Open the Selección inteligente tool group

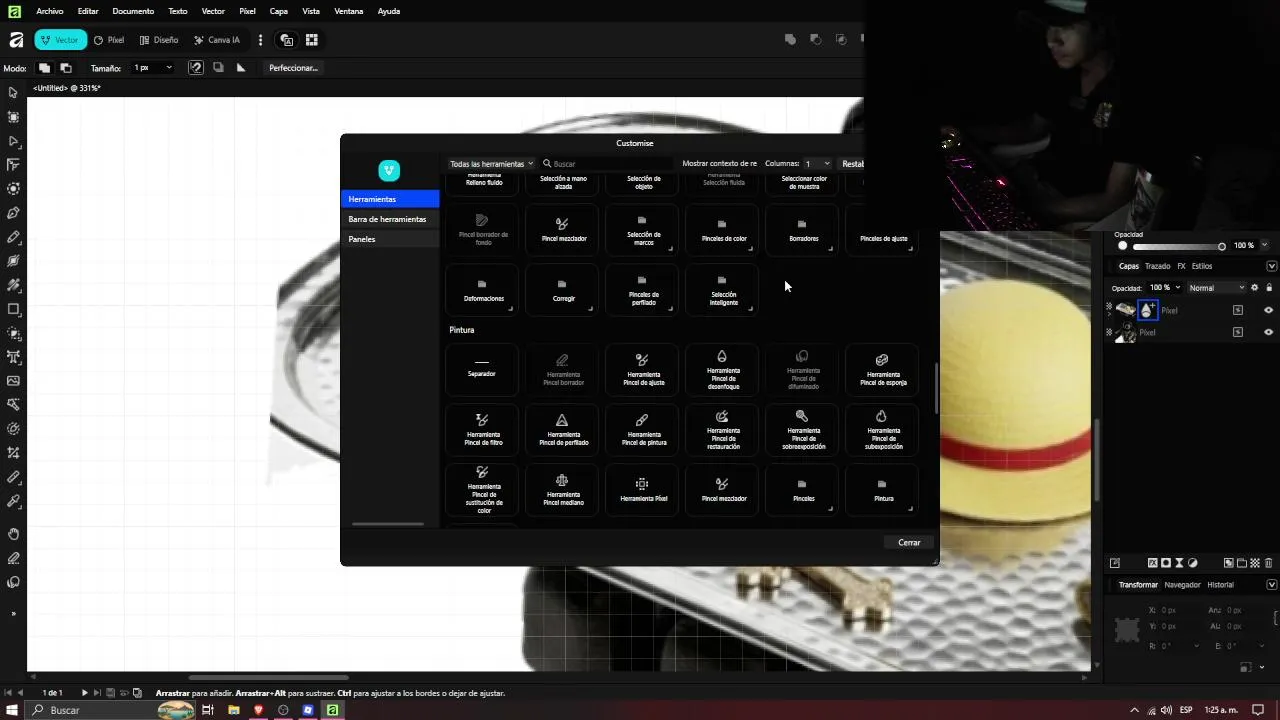click(723, 289)
